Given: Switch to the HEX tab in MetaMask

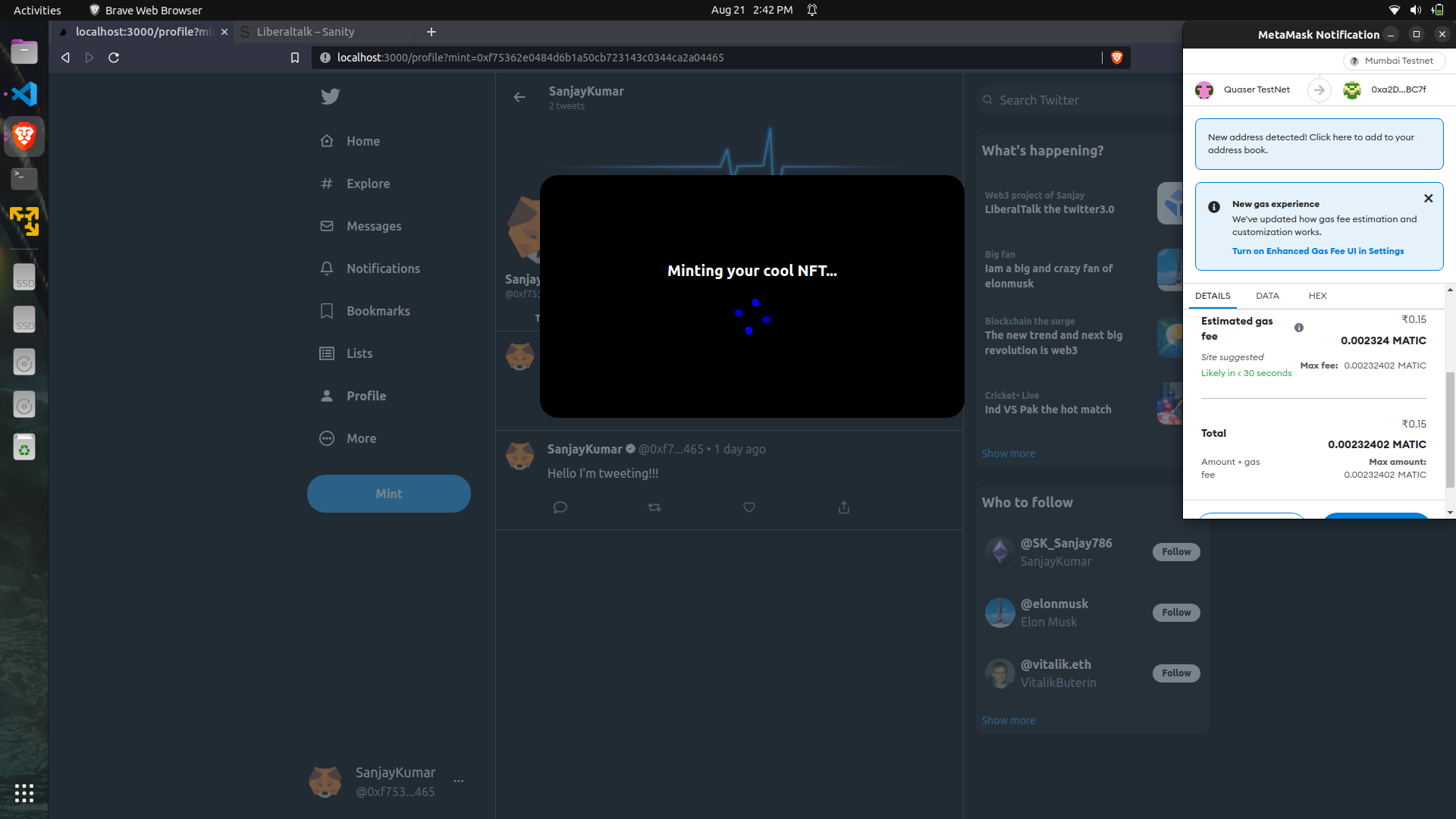Looking at the screenshot, I should (1317, 296).
